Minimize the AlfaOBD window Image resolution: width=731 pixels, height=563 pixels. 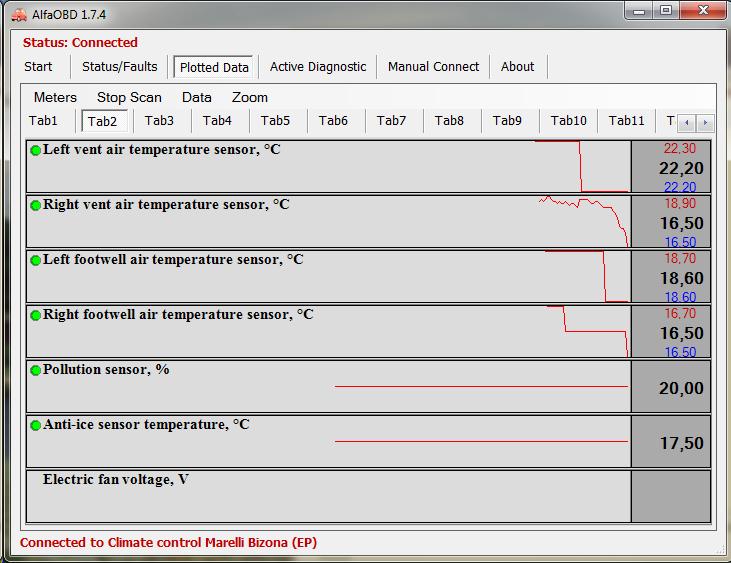coord(639,11)
